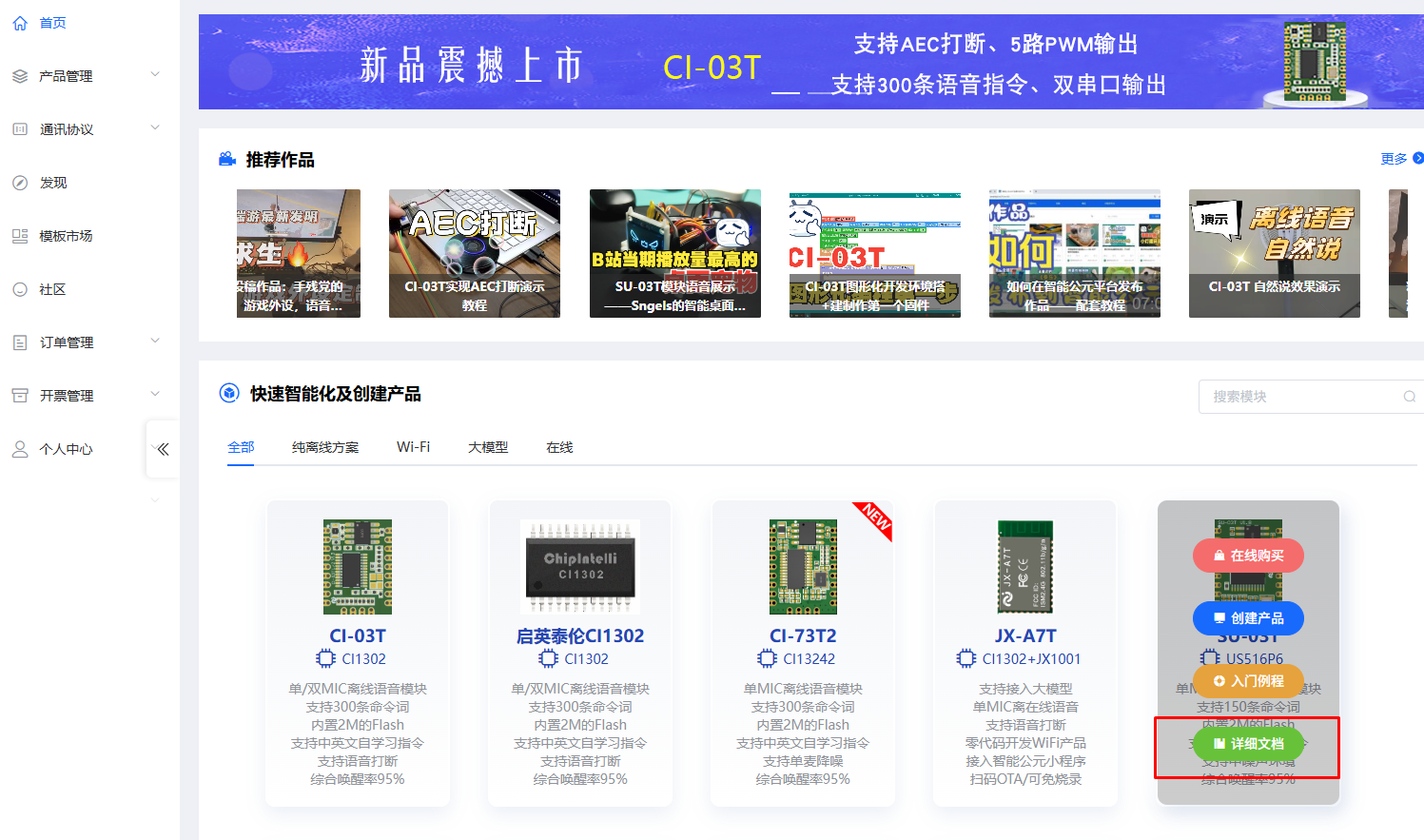Expand the 开票管理 menu chevron
1424x840 pixels.
pyautogui.click(x=155, y=394)
